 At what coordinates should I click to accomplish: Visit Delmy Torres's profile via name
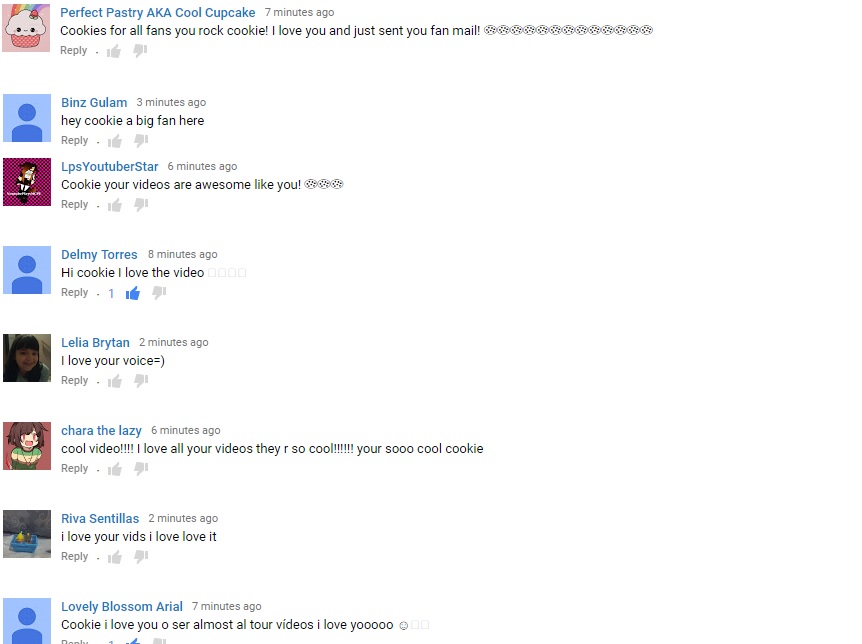coord(99,254)
